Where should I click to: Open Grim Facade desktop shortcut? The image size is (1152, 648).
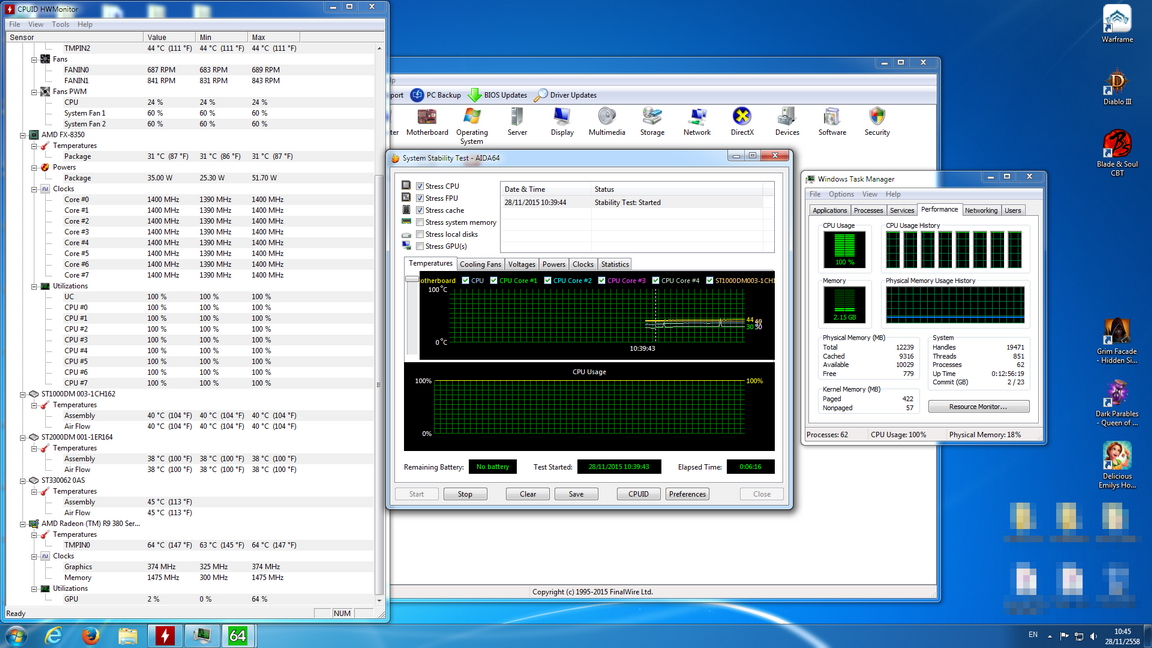tap(1117, 341)
